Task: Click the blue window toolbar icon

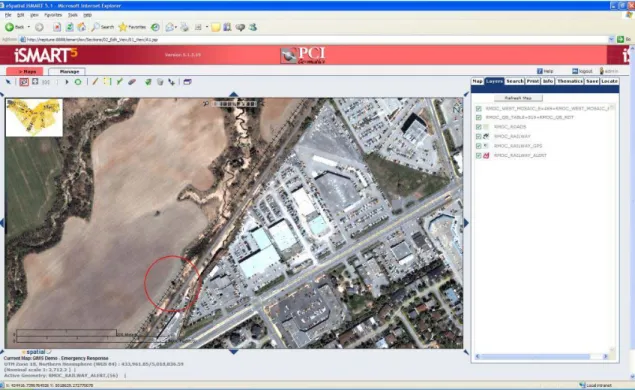Action: 187,82
